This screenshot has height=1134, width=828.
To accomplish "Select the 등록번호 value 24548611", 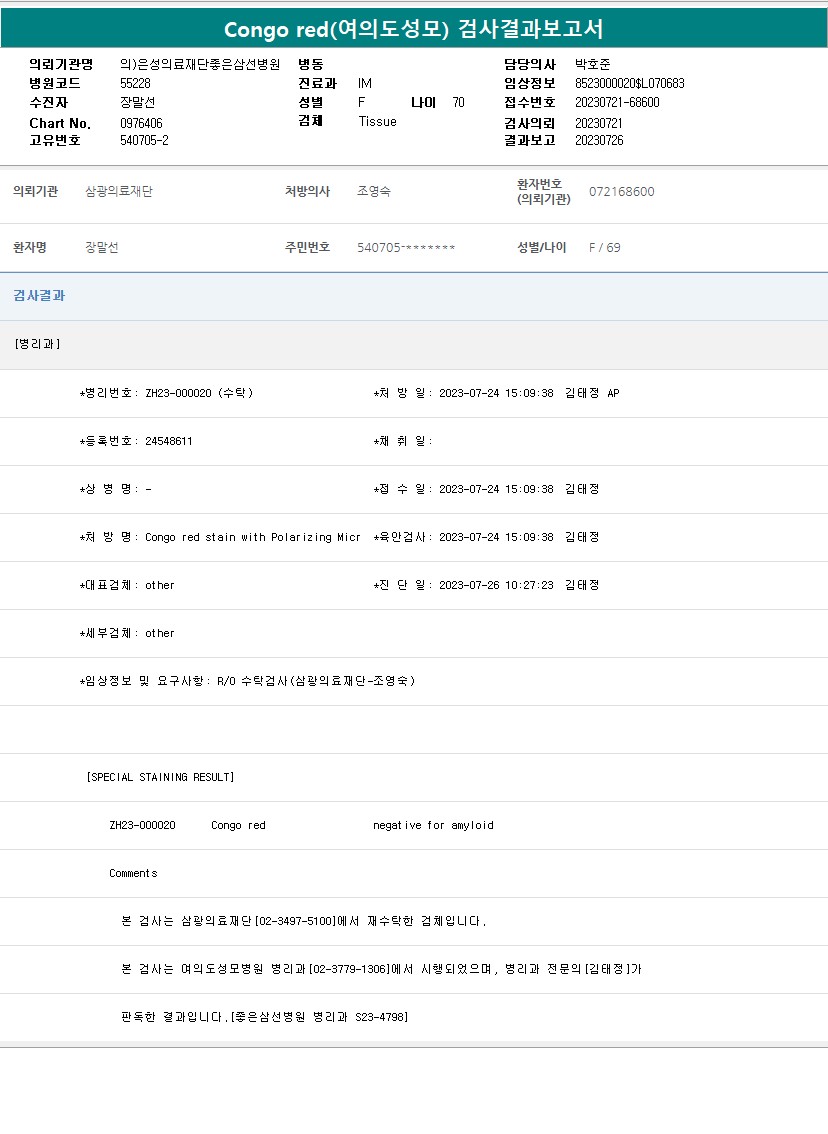I will [168, 441].
